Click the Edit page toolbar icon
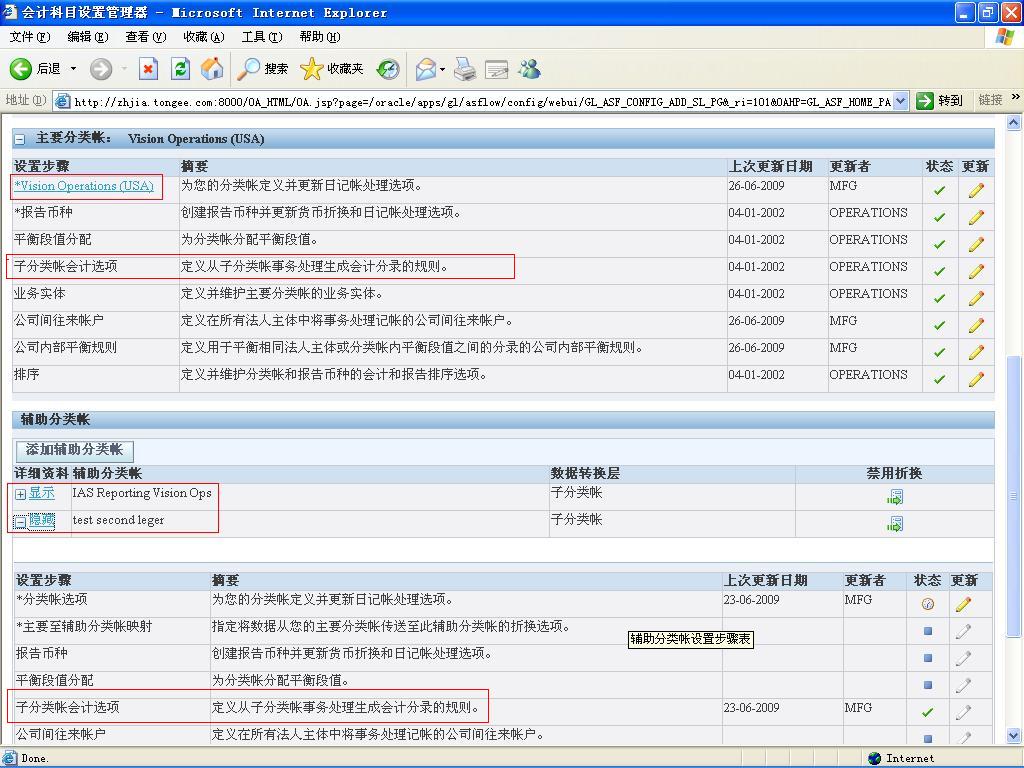The width and height of the screenshot is (1024, 768). click(x=496, y=69)
